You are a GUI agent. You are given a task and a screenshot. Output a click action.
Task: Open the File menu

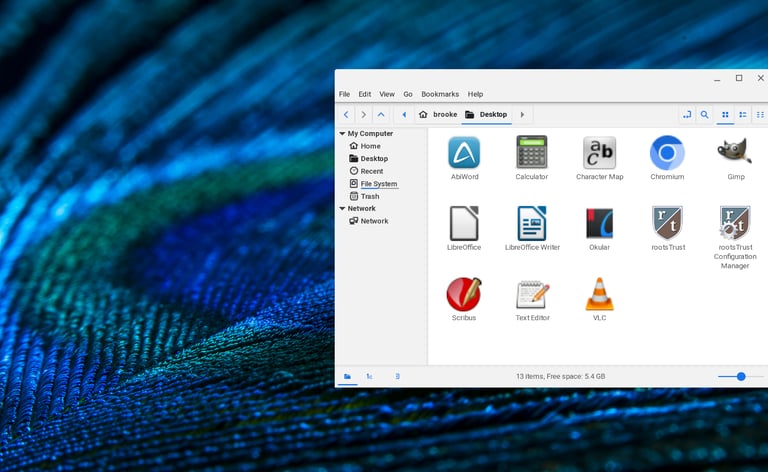[344, 94]
